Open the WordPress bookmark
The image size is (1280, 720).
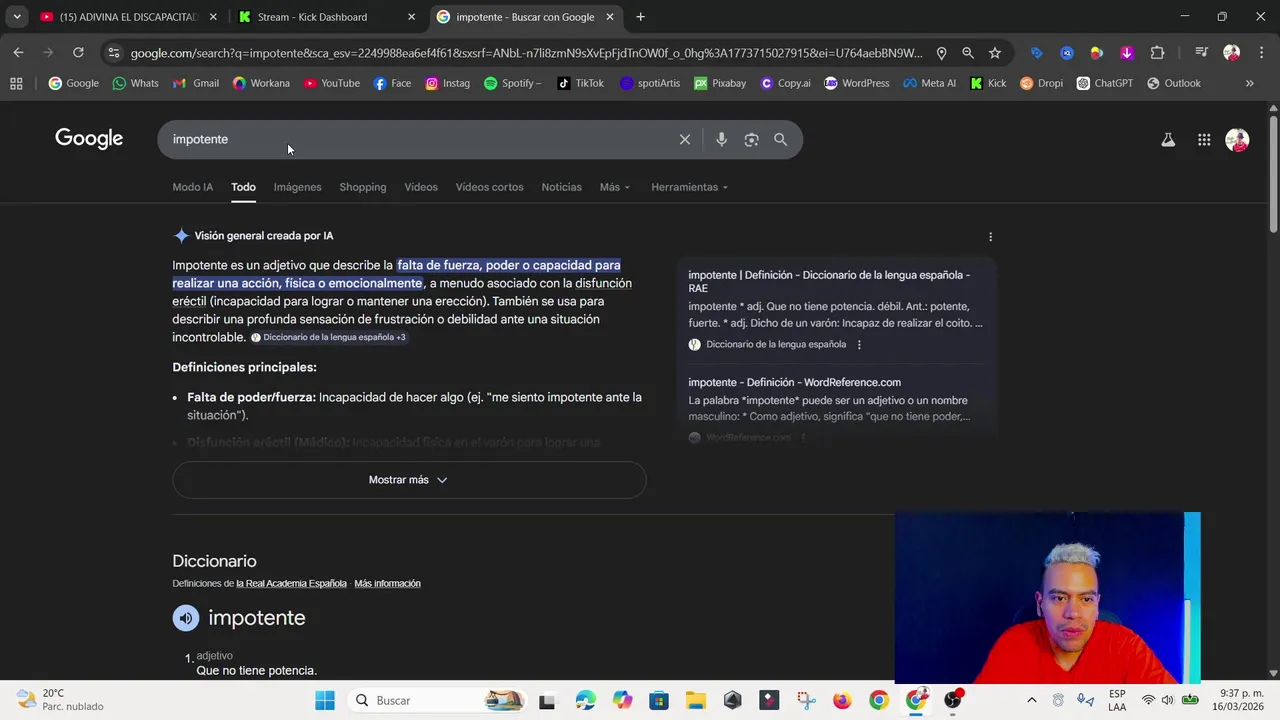point(856,83)
